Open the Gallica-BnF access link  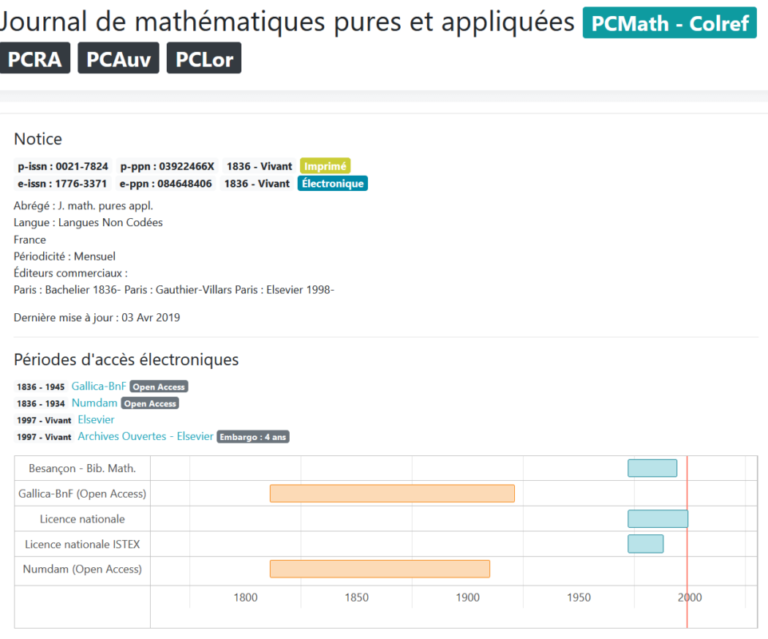pyautogui.click(x=98, y=386)
